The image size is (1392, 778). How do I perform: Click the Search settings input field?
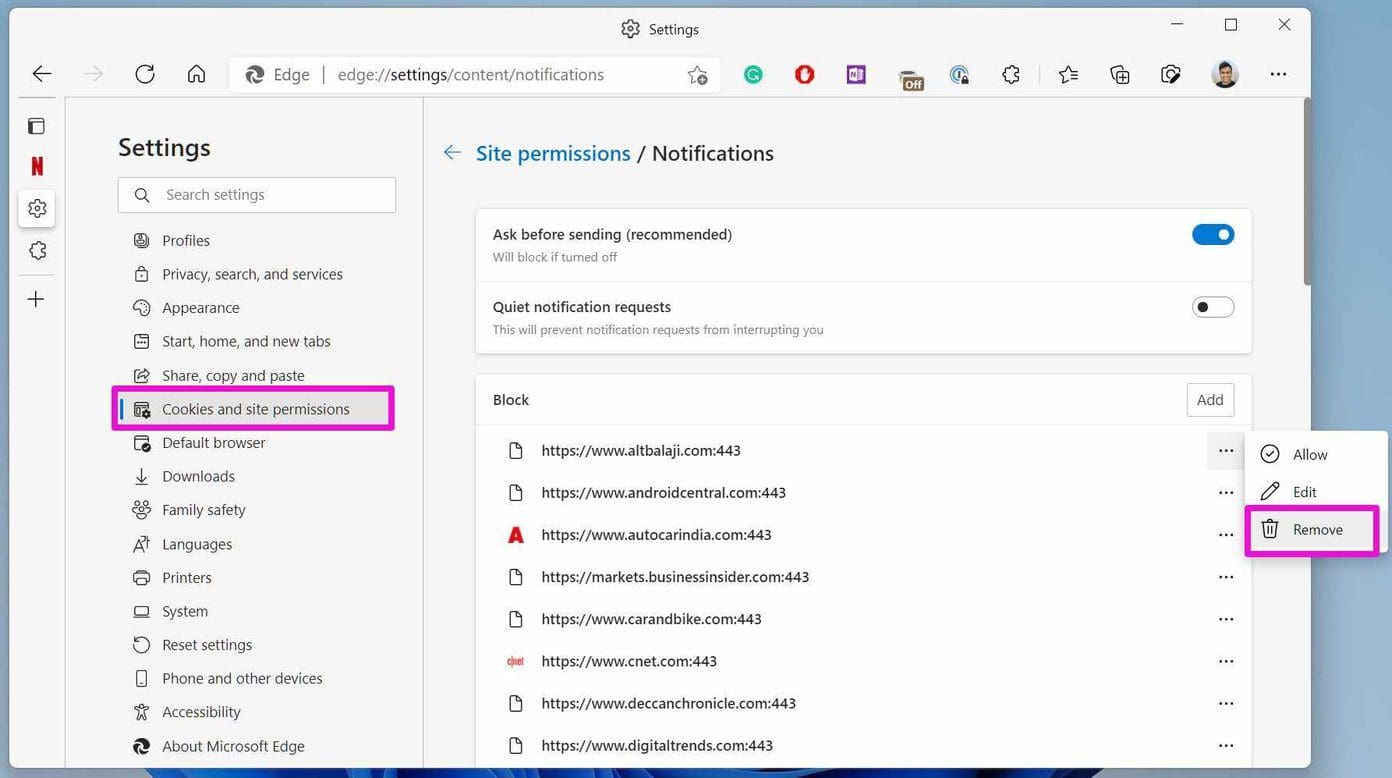coord(256,194)
